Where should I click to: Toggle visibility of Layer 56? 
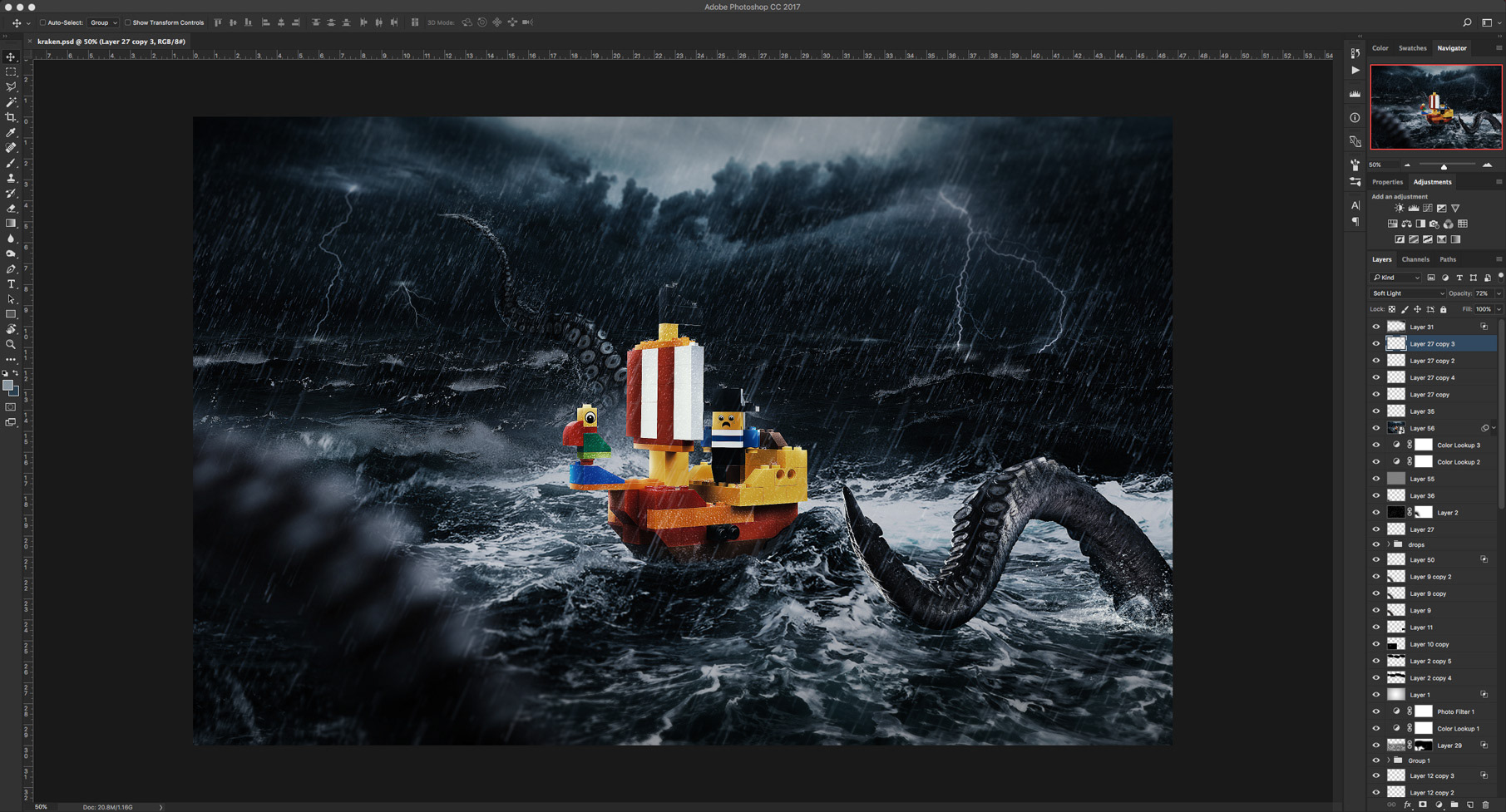tap(1375, 428)
